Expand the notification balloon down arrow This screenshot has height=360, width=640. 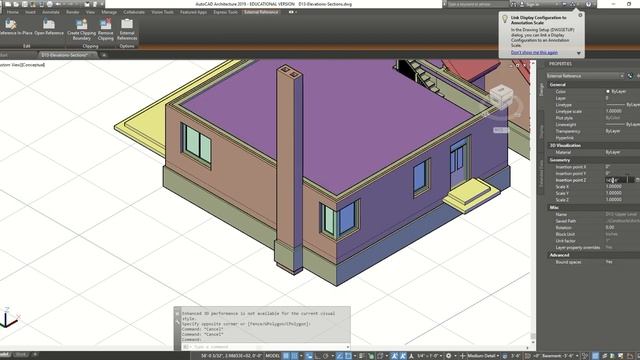tap(578, 53)
